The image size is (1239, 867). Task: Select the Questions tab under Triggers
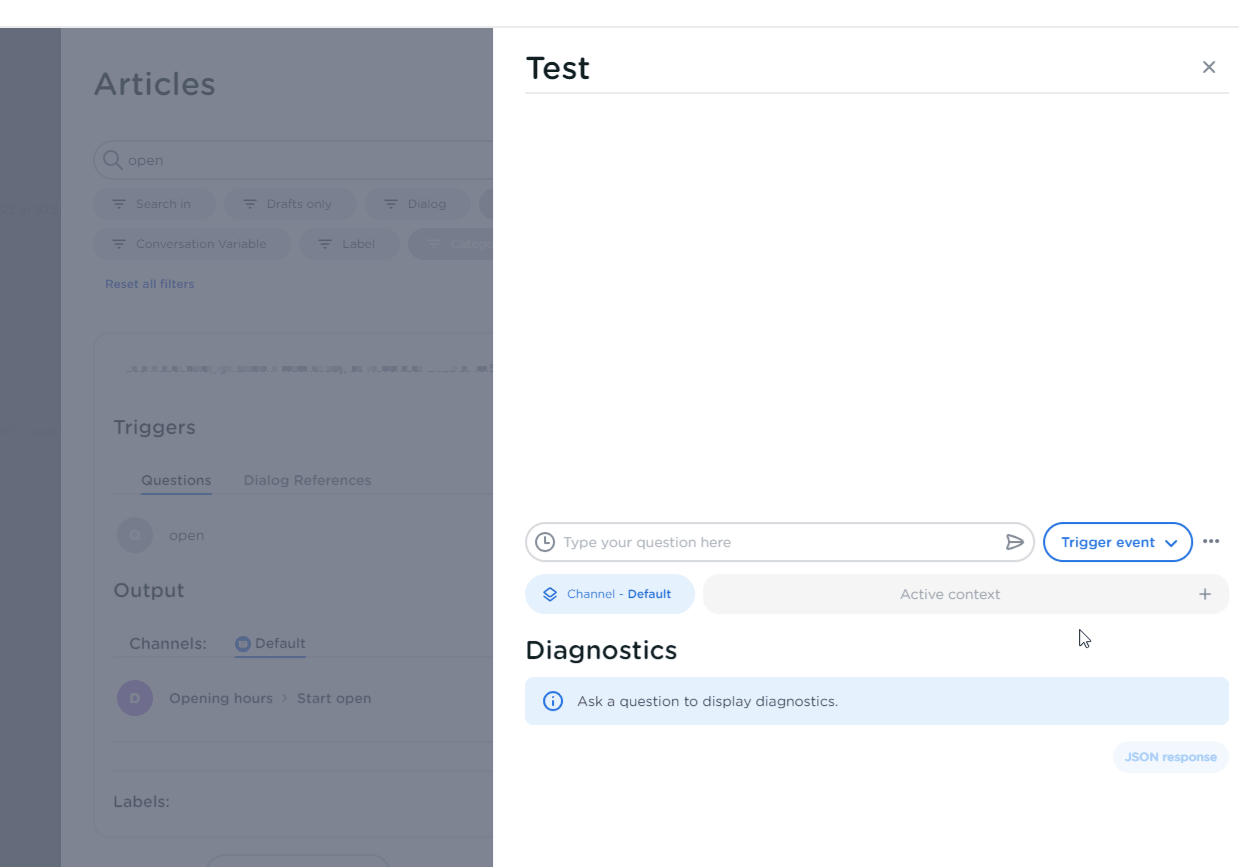pyautogui.click(x=176, y=480)
